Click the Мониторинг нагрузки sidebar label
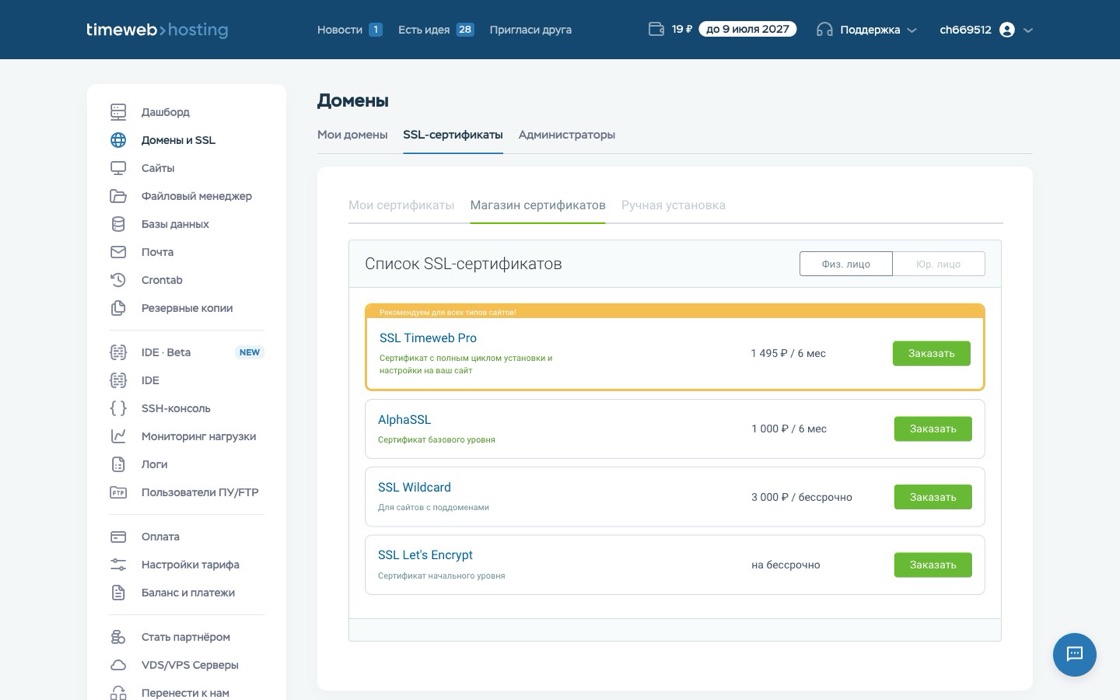This screenshot has height=700, width=1120. [x=199, y=436]
